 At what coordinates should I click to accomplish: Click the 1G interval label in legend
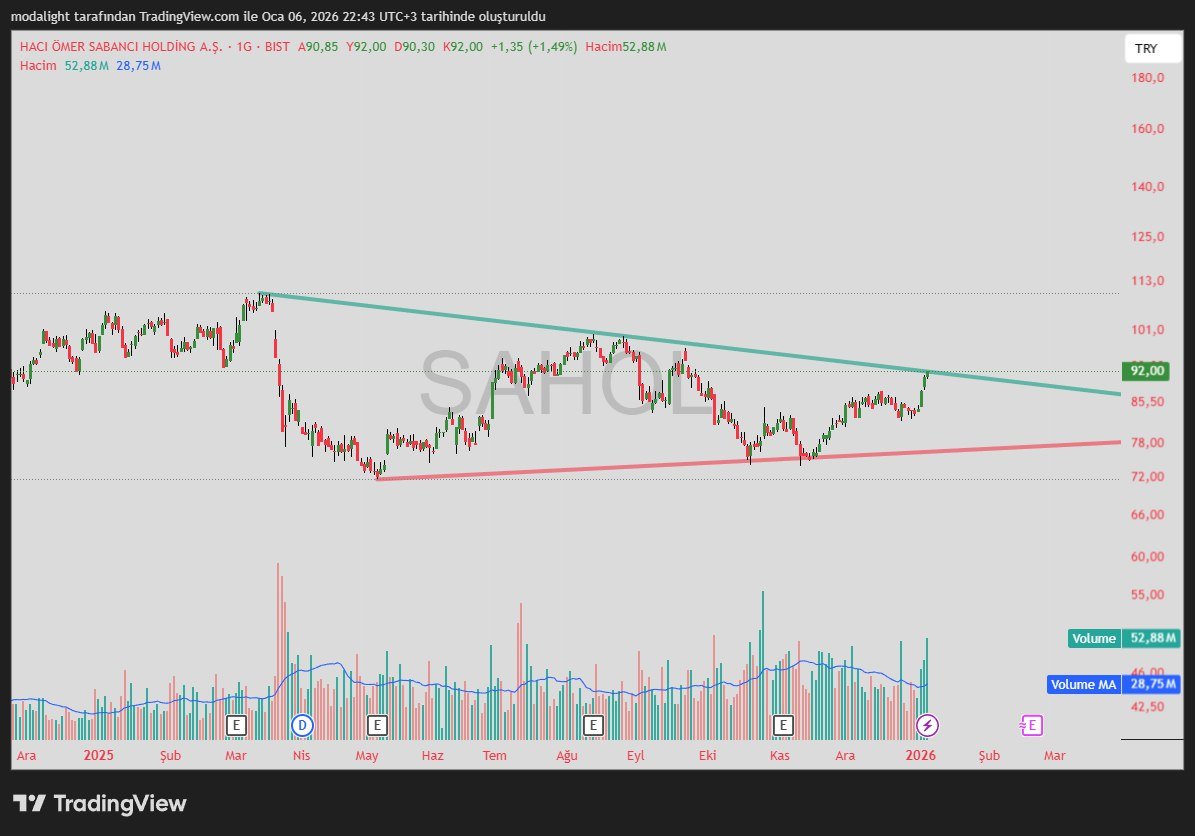pos(244,46)
